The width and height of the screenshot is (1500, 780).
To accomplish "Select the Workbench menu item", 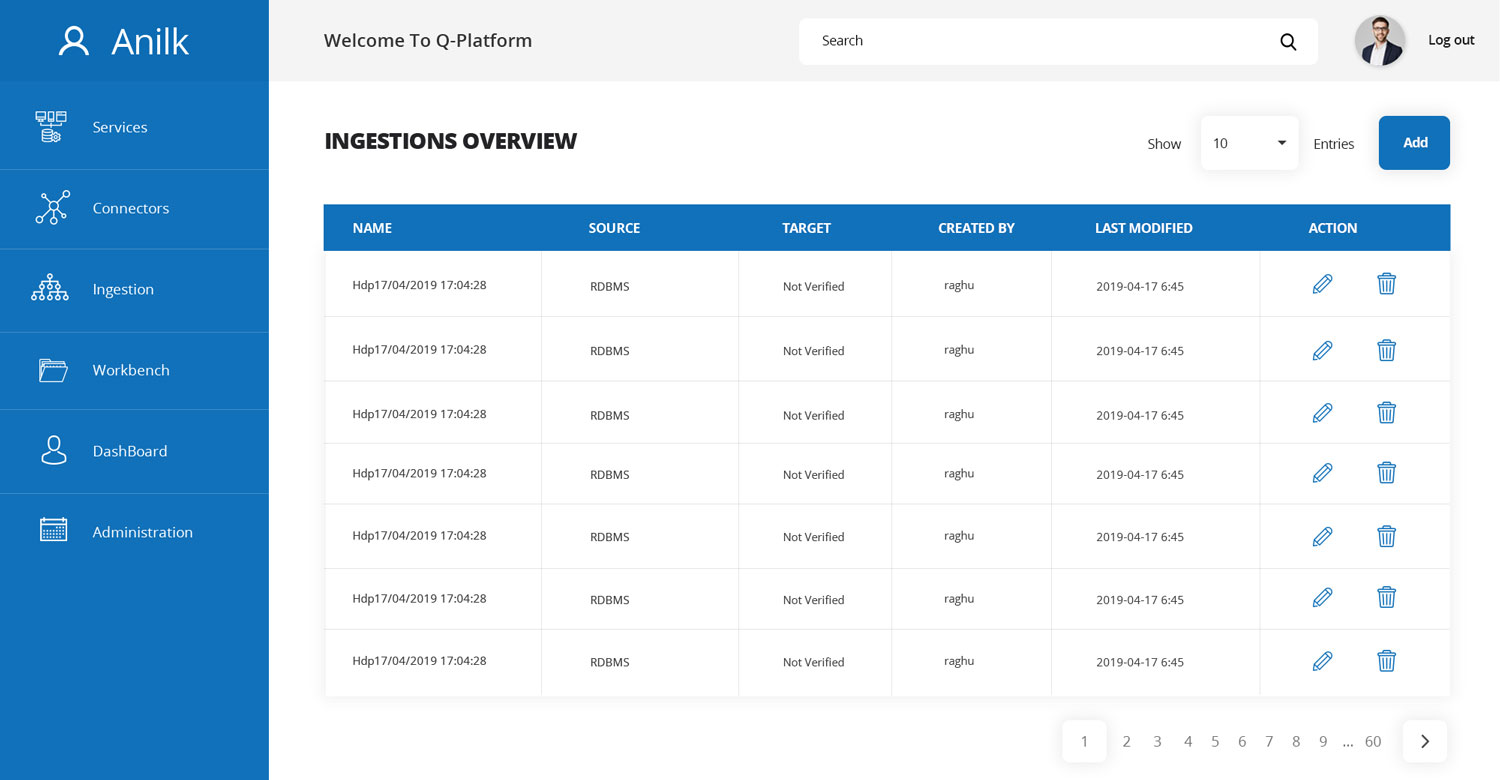I will click(x=134, y=370).
